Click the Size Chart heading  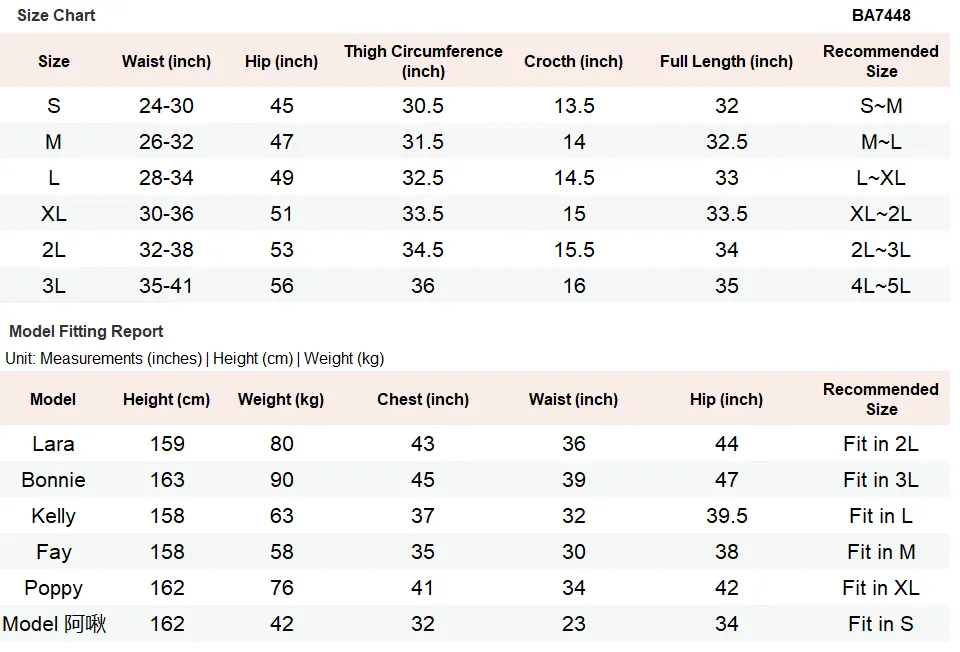pyautogui.click(x=56, y=15)
